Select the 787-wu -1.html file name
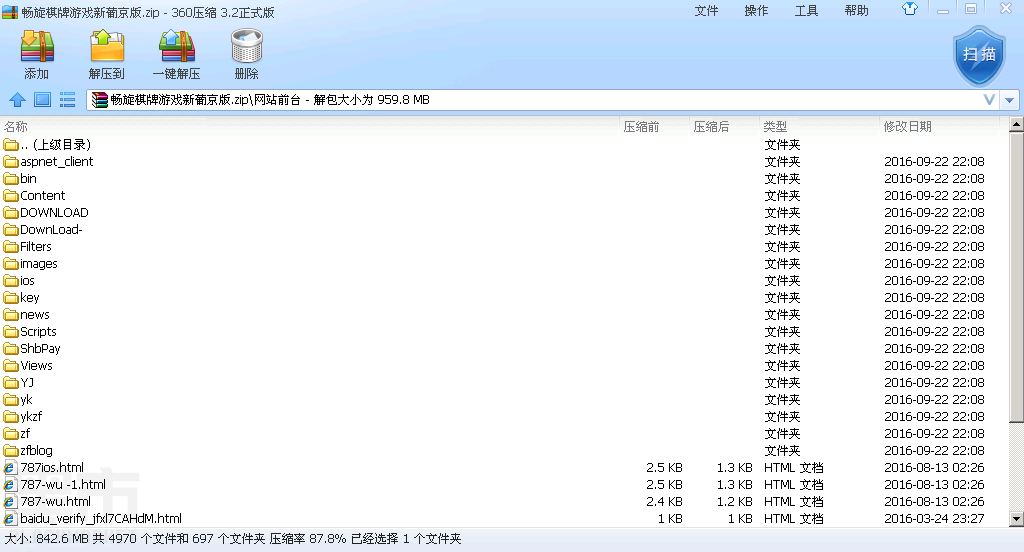The width and height of the screenshot is (1024, 552). tap(63, 485)
